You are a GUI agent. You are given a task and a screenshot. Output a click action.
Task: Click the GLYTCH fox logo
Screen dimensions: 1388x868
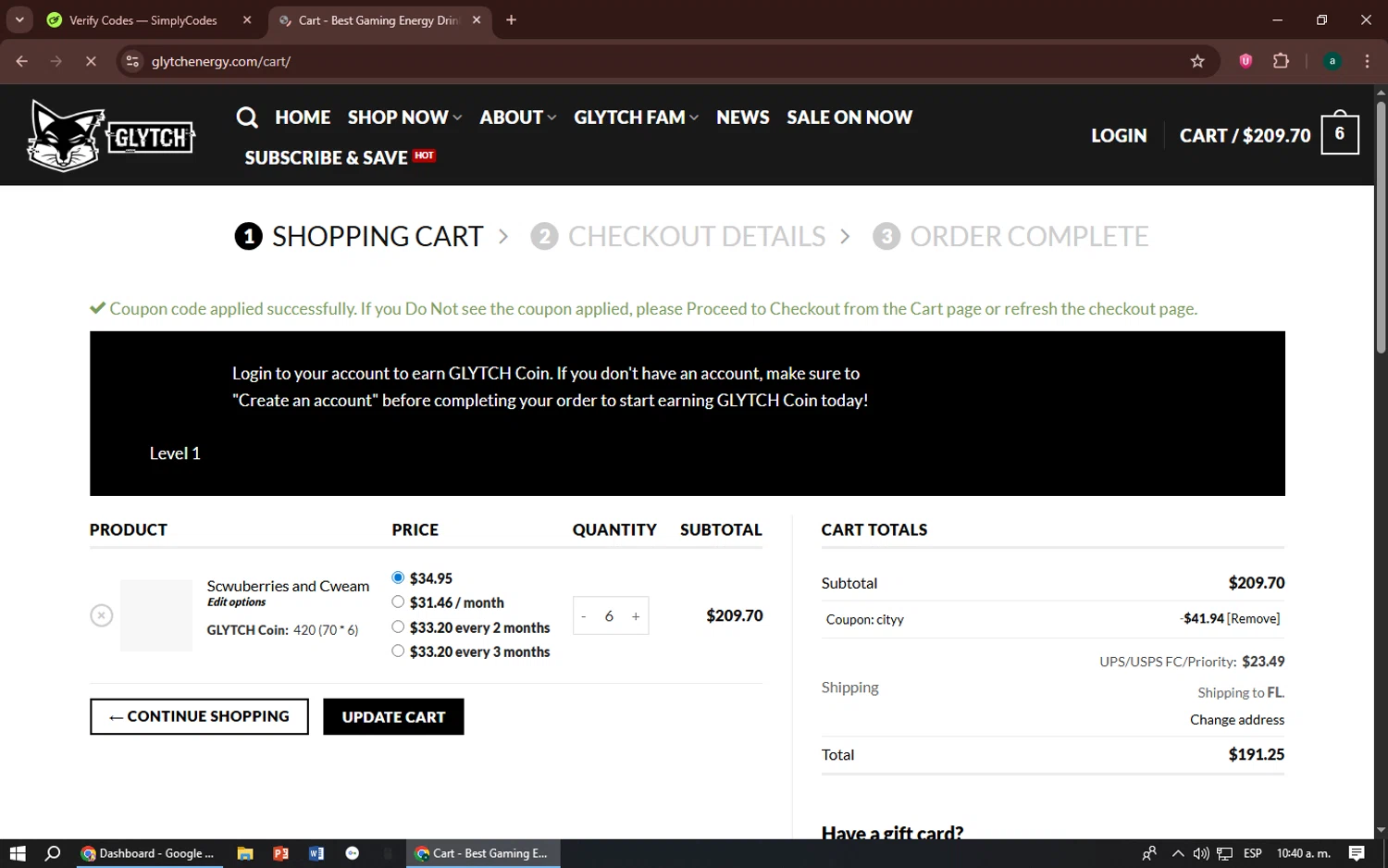pos(111,135)
